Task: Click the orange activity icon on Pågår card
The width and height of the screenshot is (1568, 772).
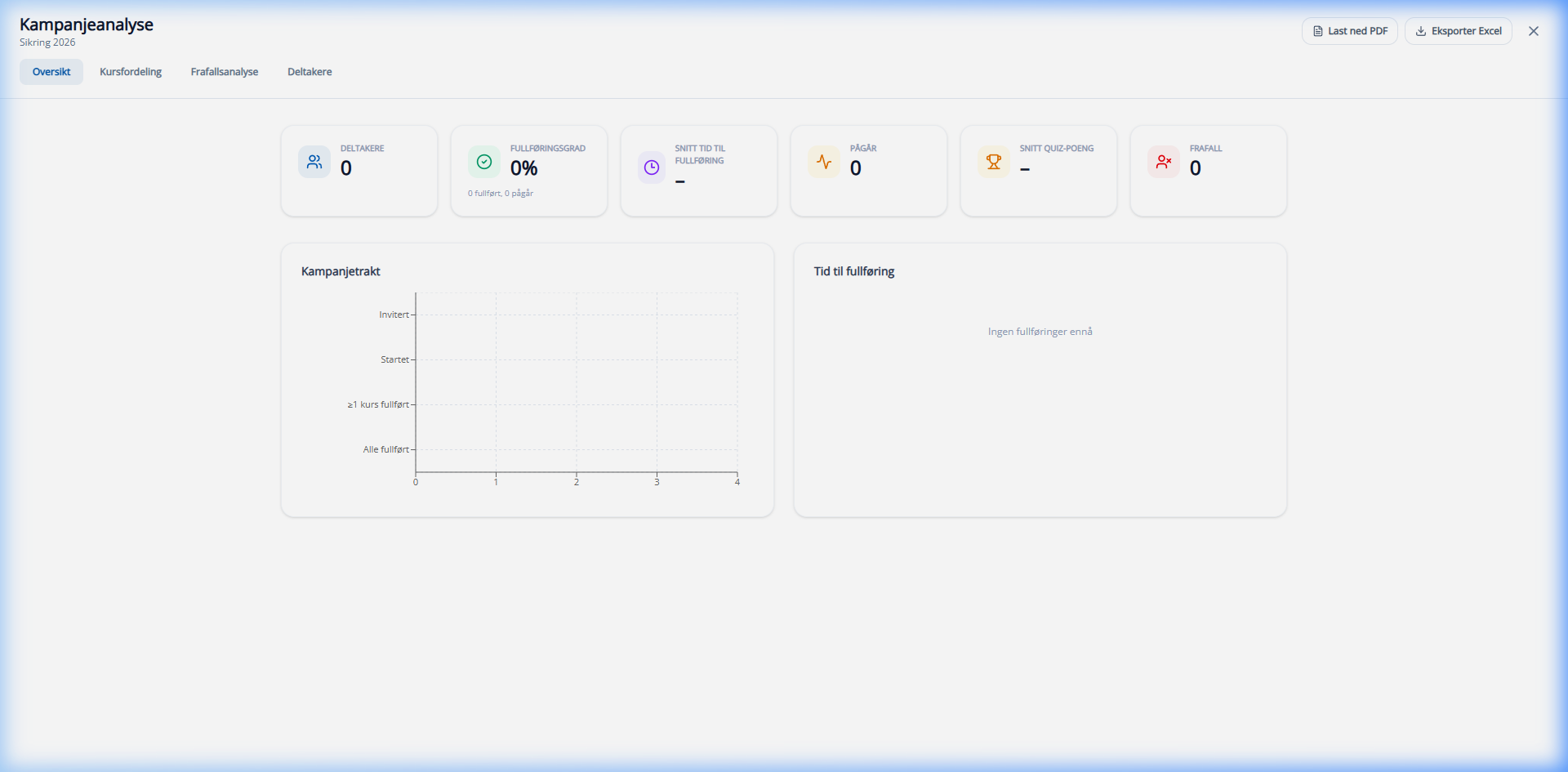Action: tap(824, 162)
